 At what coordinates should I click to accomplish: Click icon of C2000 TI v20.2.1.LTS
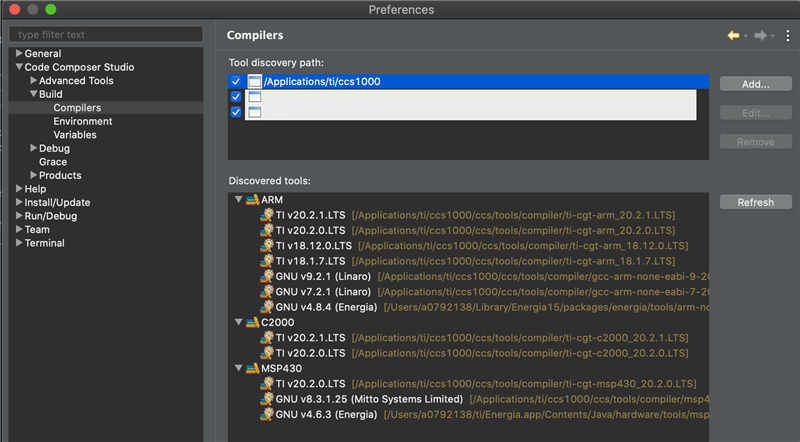tap(267, 337)
